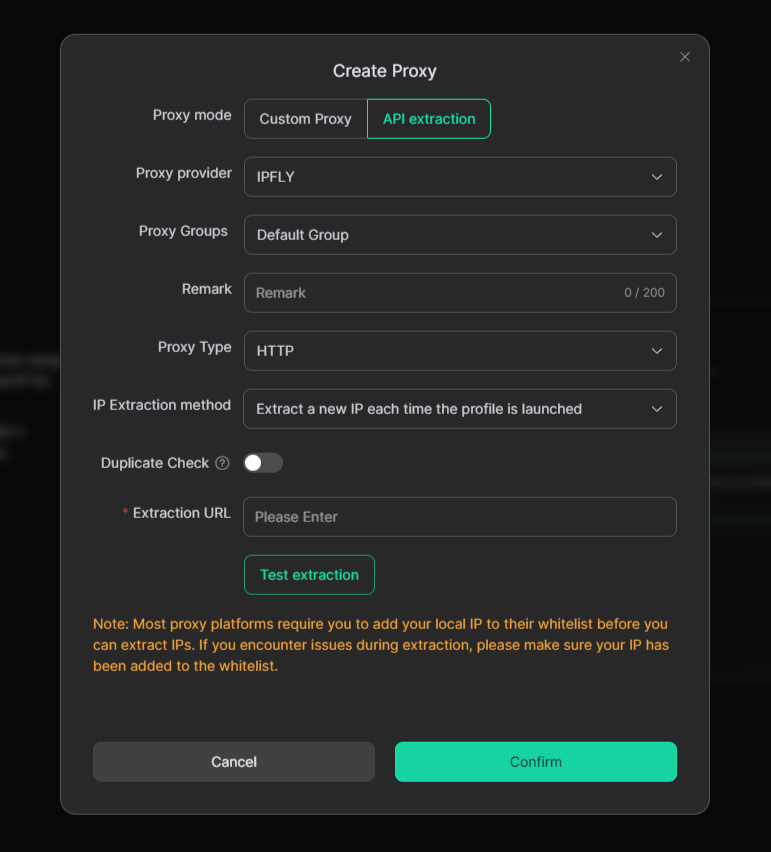Click the 0 / 200 remark character counter
The width and height of the screenshot is (771, 852).
(x=644, y=293)
